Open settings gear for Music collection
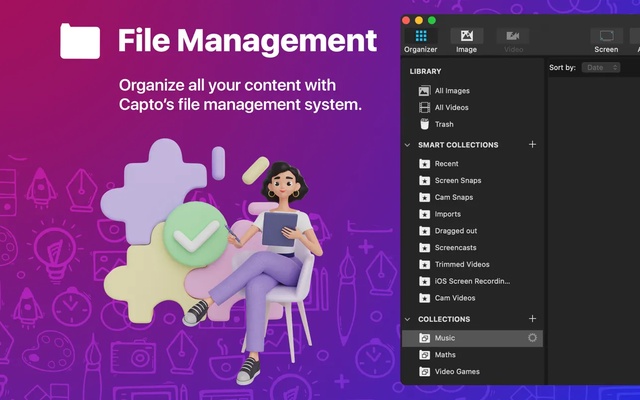 532,338
